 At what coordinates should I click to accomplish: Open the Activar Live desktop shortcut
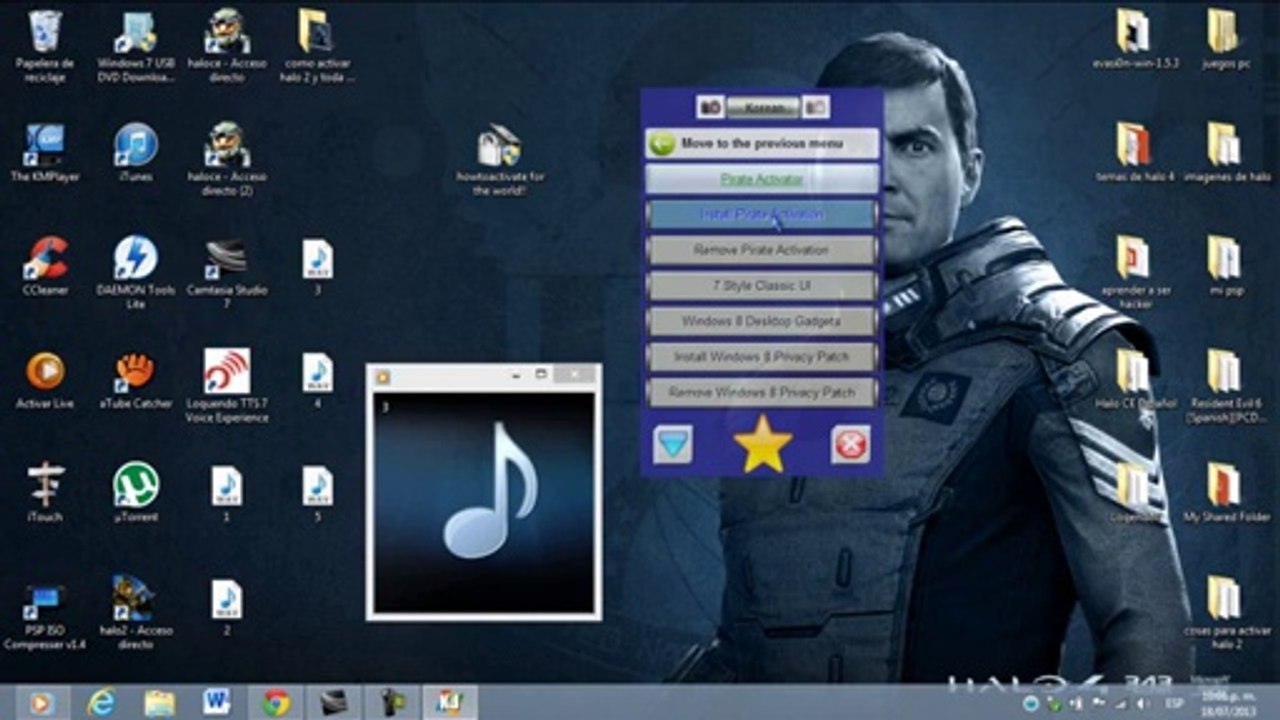(x=45, y=380)
